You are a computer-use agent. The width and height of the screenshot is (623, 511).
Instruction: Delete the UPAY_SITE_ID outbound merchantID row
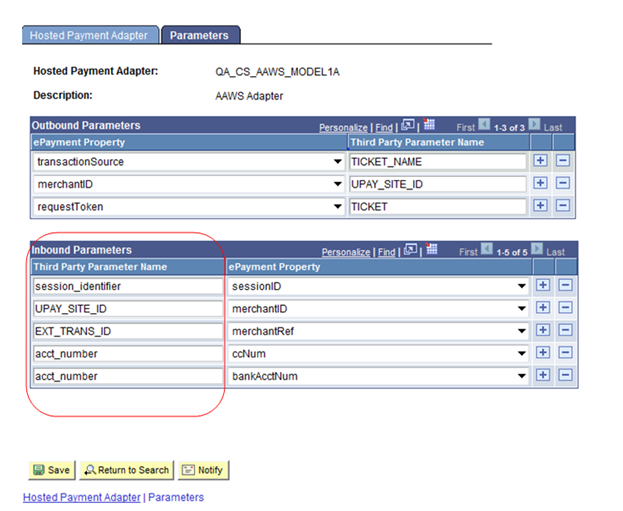pos(563,183)
